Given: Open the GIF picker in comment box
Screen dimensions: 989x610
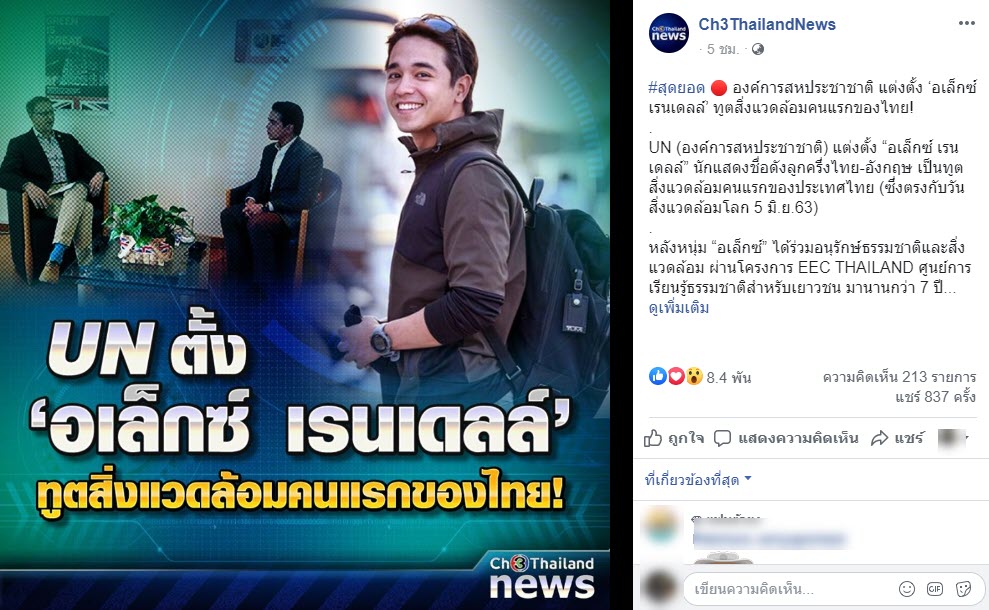Looking at the screenshot, I should point(935,589).
